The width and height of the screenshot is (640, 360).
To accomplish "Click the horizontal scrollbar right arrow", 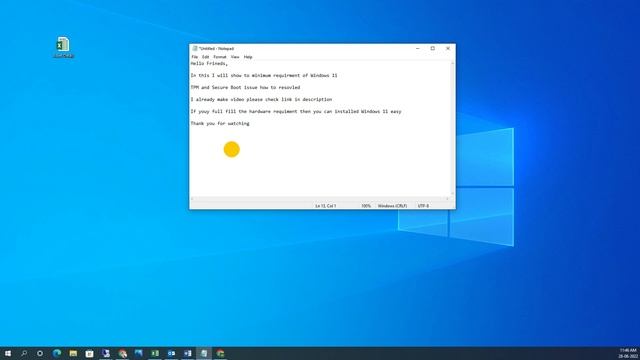I will click(x=447, y=199).
